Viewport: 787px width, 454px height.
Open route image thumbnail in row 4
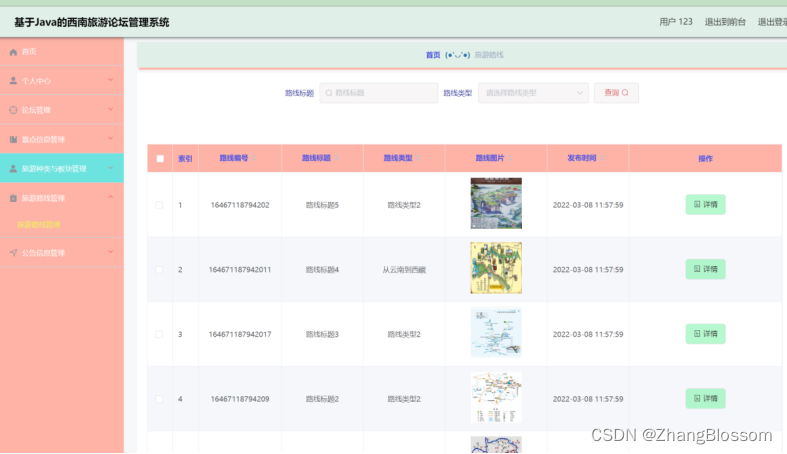tap(496, 397)
